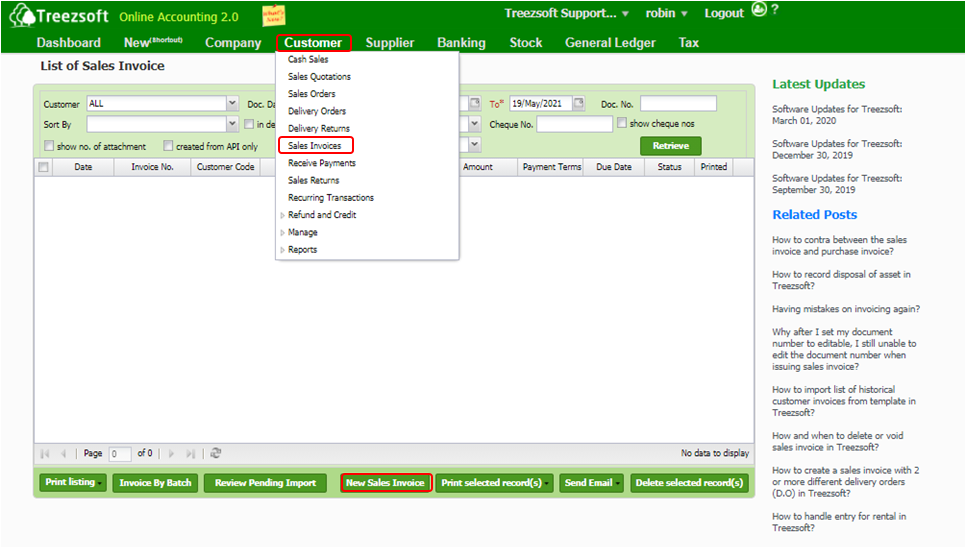
Task: Go to last page of the grid
Action: pos(191,454)
